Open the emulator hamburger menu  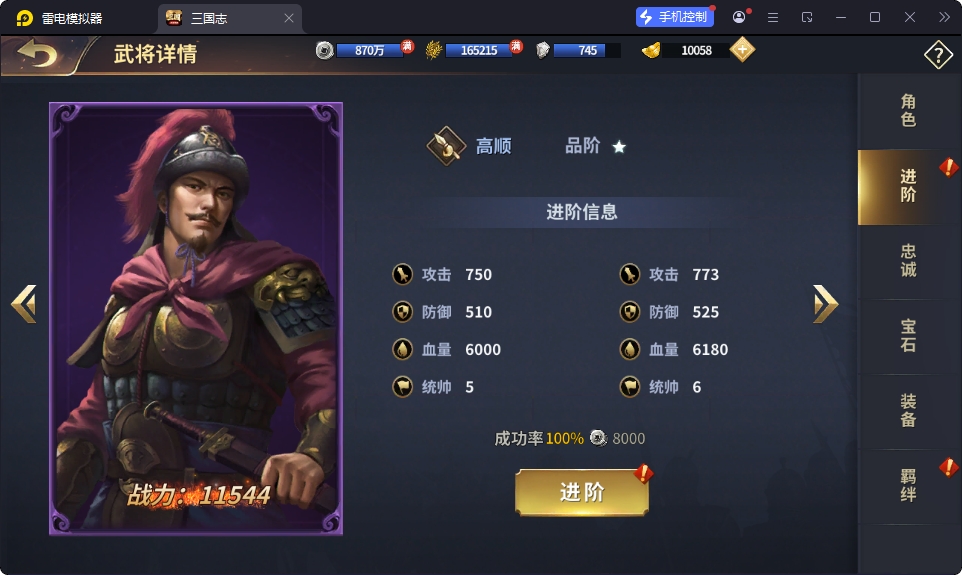pos(773,18)
